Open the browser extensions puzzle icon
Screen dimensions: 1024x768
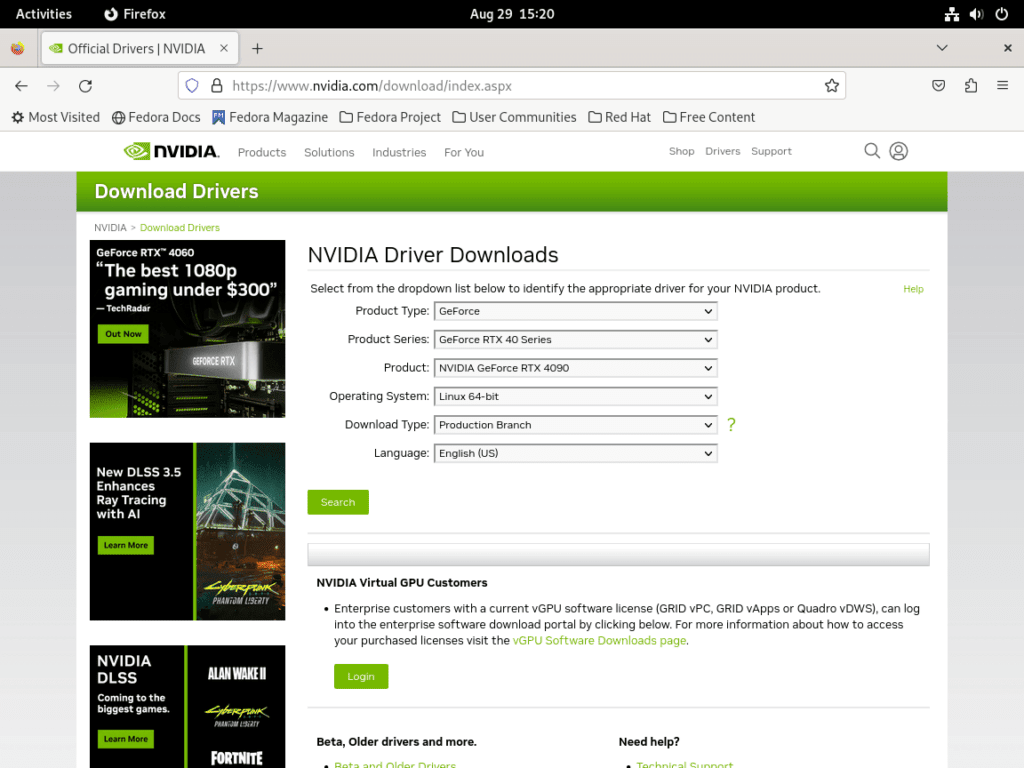pos(970,85)
